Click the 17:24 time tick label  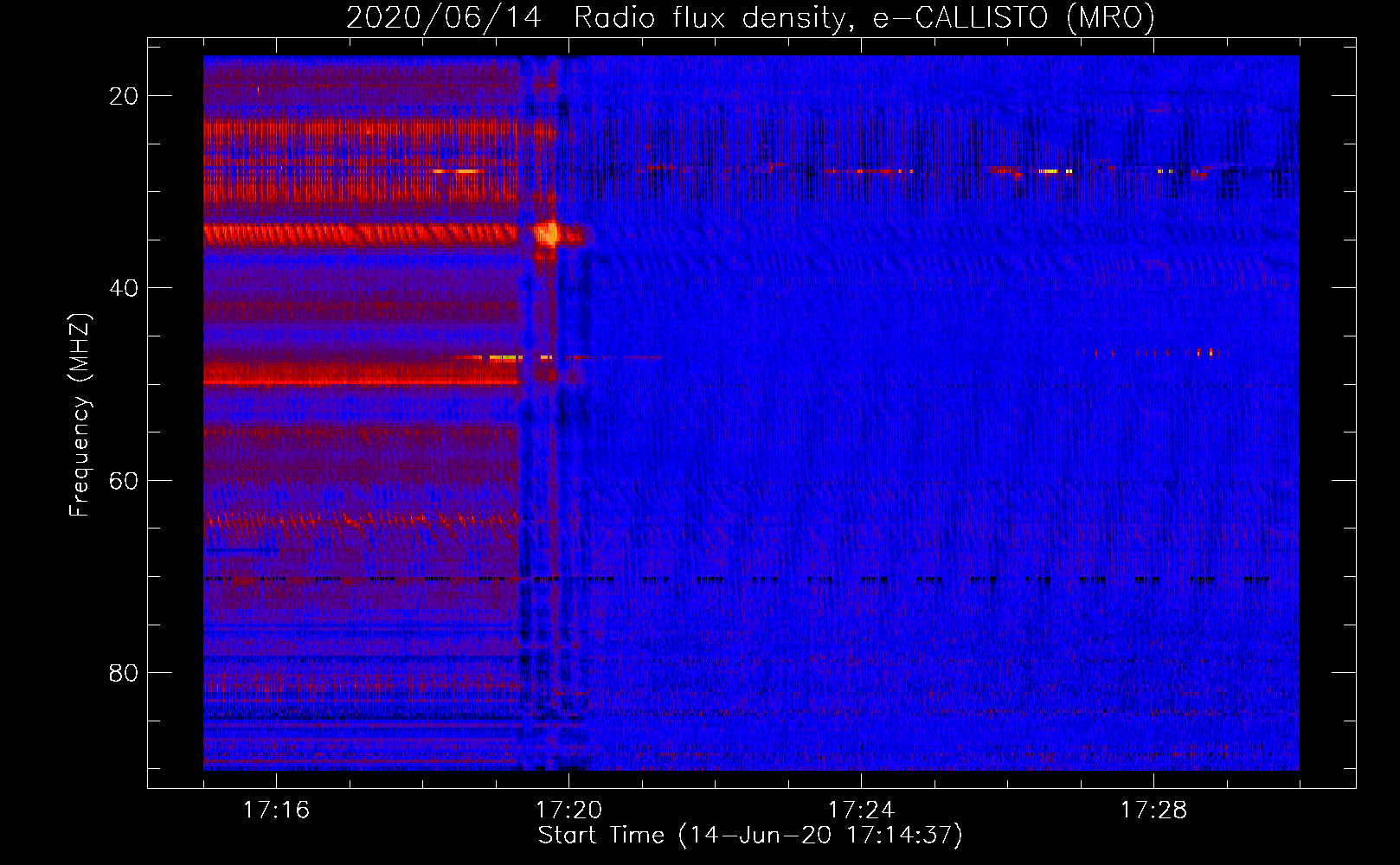[861, 810]
